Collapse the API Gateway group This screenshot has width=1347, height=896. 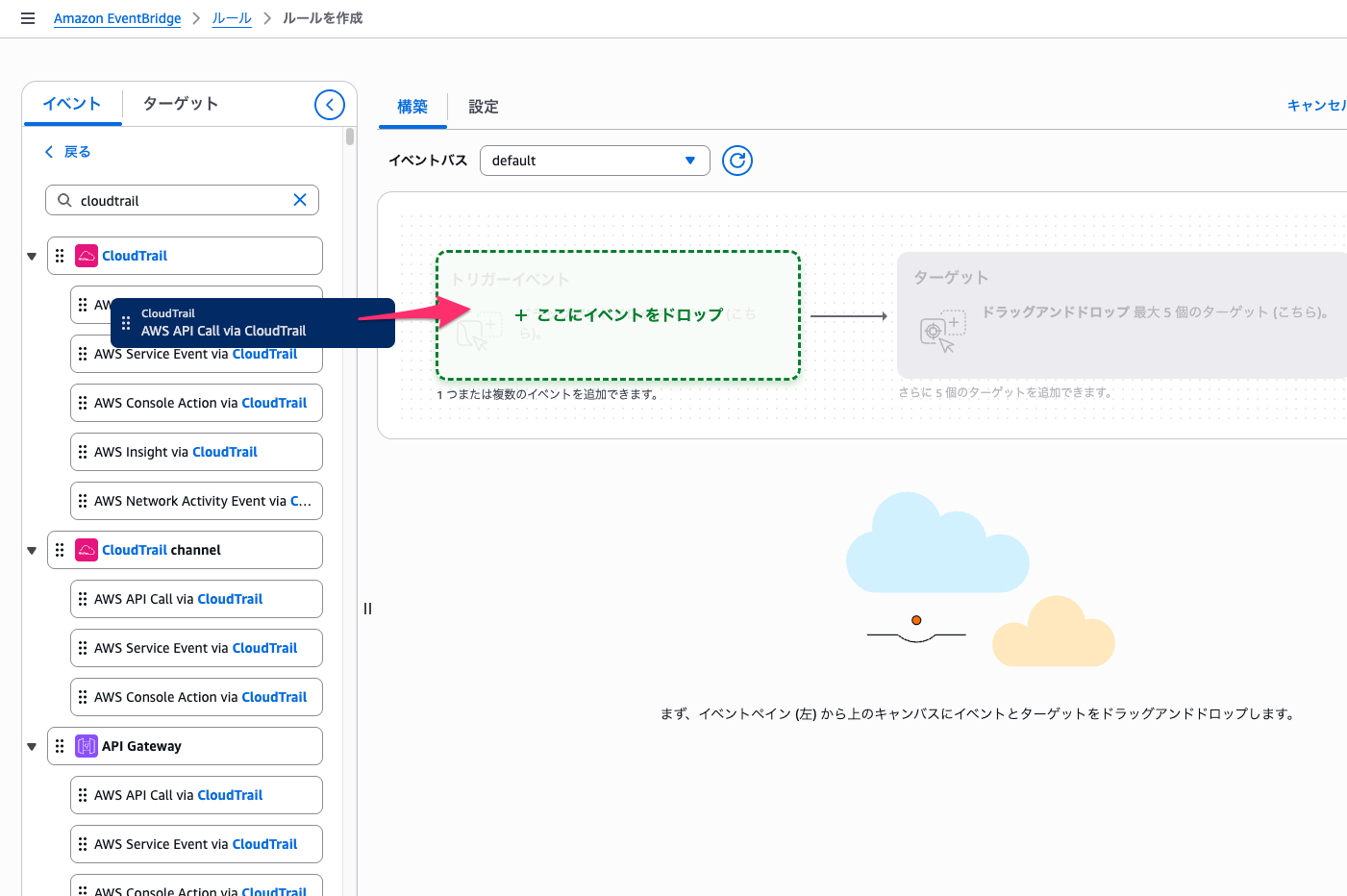point(32,747)
